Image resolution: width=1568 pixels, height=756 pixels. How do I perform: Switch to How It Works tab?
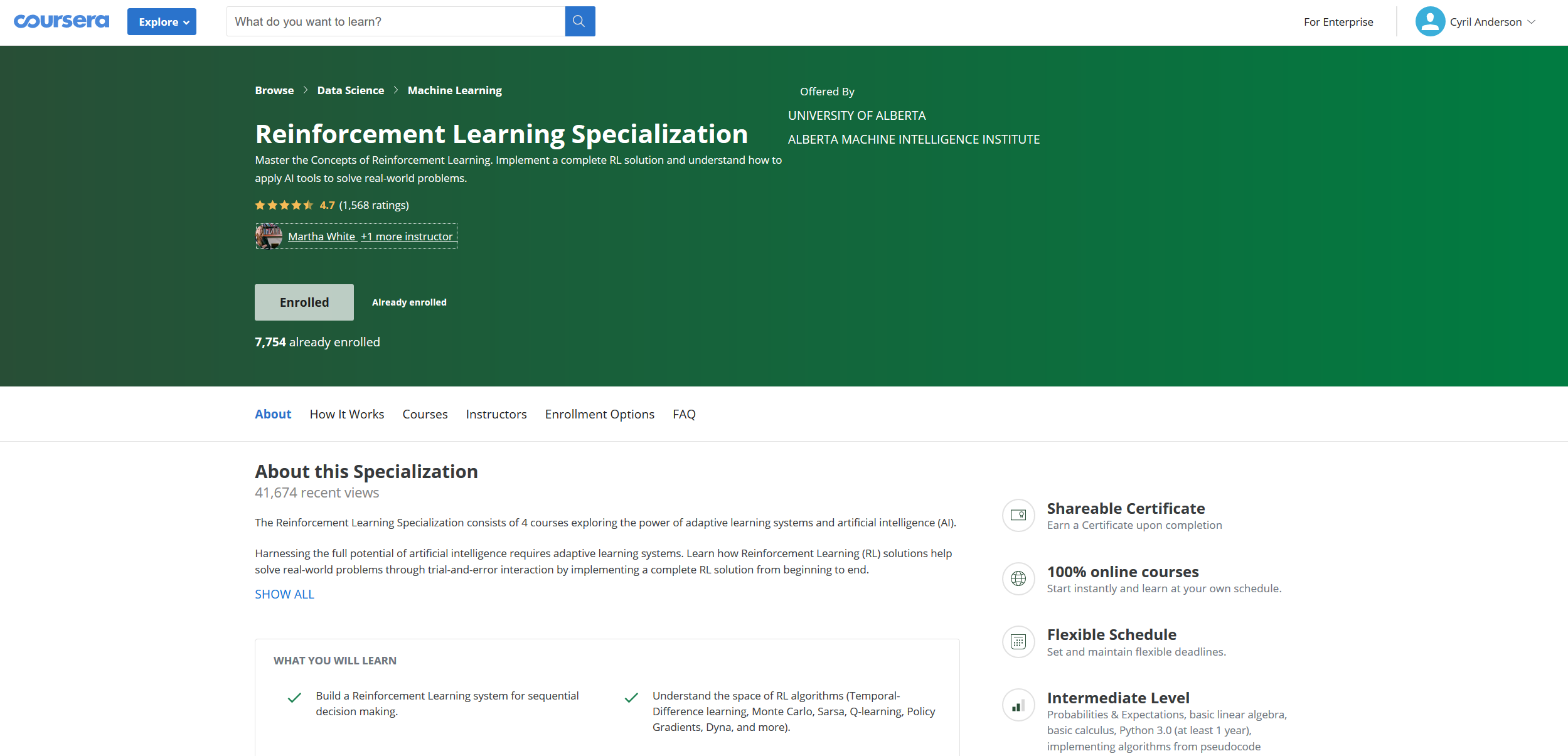347,414
